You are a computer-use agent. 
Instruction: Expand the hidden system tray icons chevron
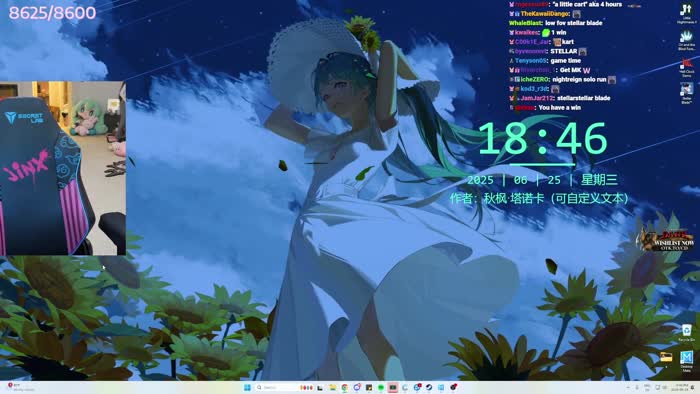[629, 387]
